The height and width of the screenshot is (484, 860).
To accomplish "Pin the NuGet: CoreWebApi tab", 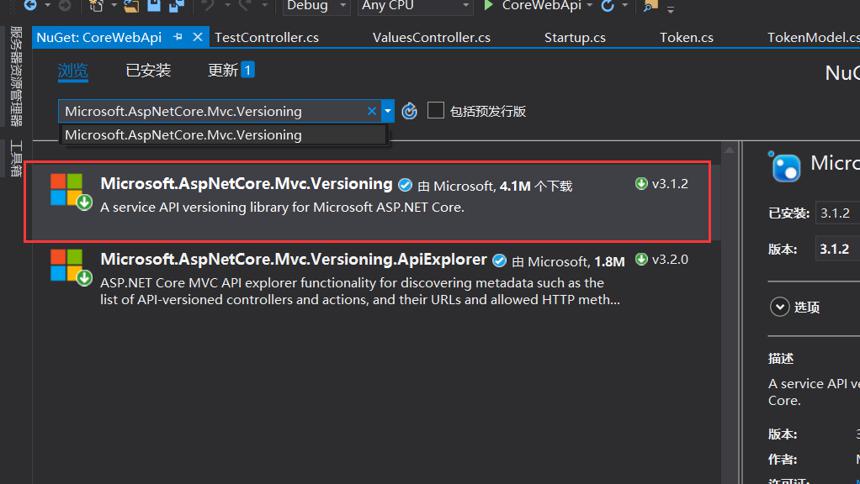I will (x=178, y=37).
